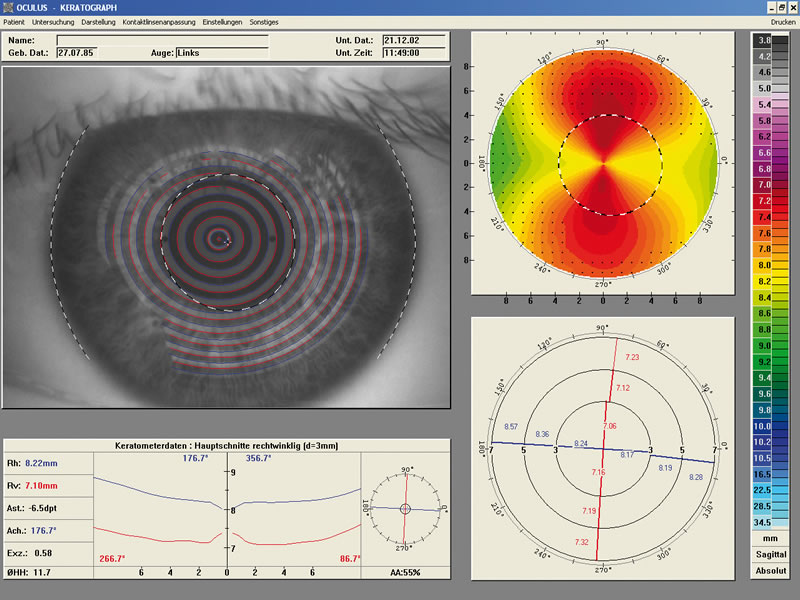Open the Untersuchung menu
This screenshot has width=800, height=600.
[x=53, y=22]
